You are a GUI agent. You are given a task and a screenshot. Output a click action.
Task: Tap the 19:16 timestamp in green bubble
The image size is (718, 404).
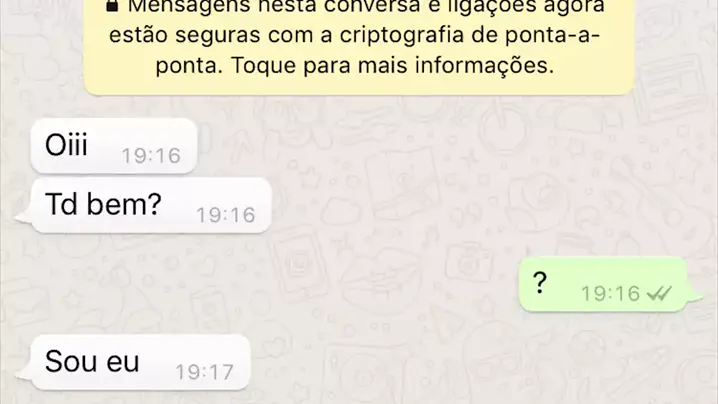click(x=610, y=294)
